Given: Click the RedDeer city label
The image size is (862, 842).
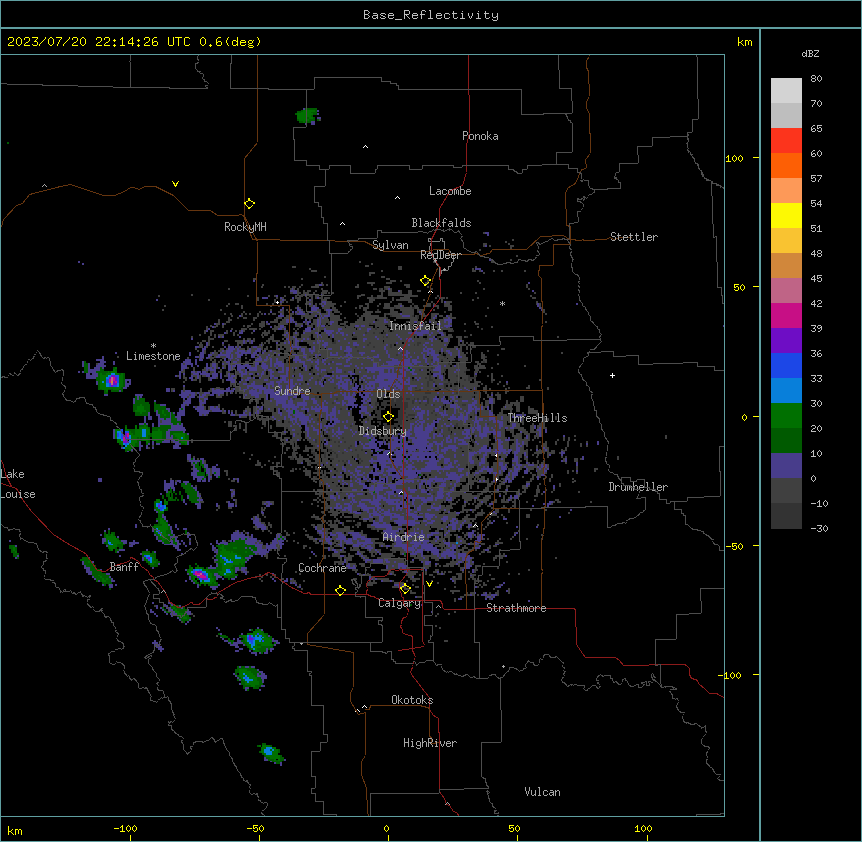Looking at the screenshot, I should click(x=440, y=255).
